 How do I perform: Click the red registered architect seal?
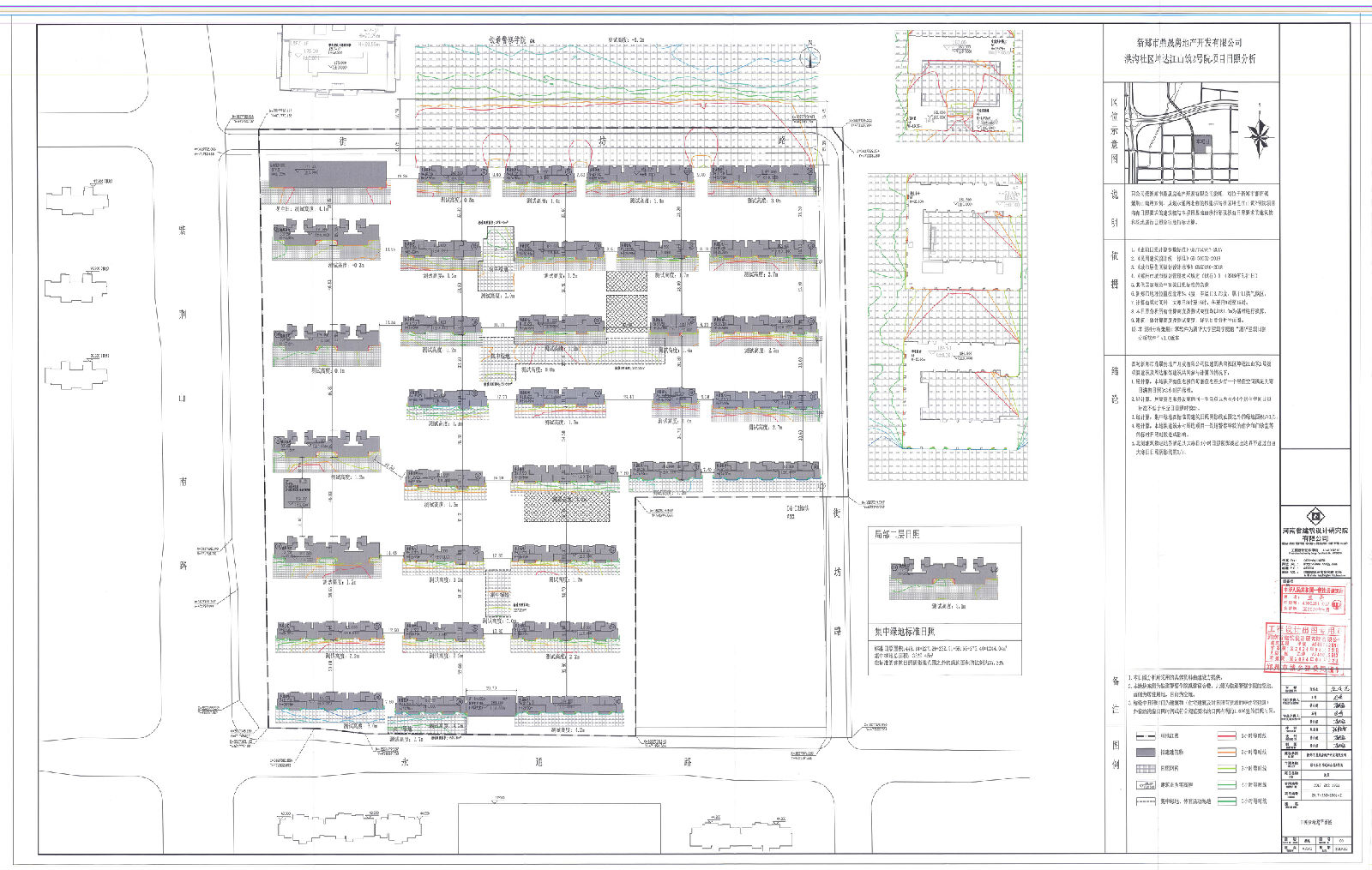tap(1314, 599)
